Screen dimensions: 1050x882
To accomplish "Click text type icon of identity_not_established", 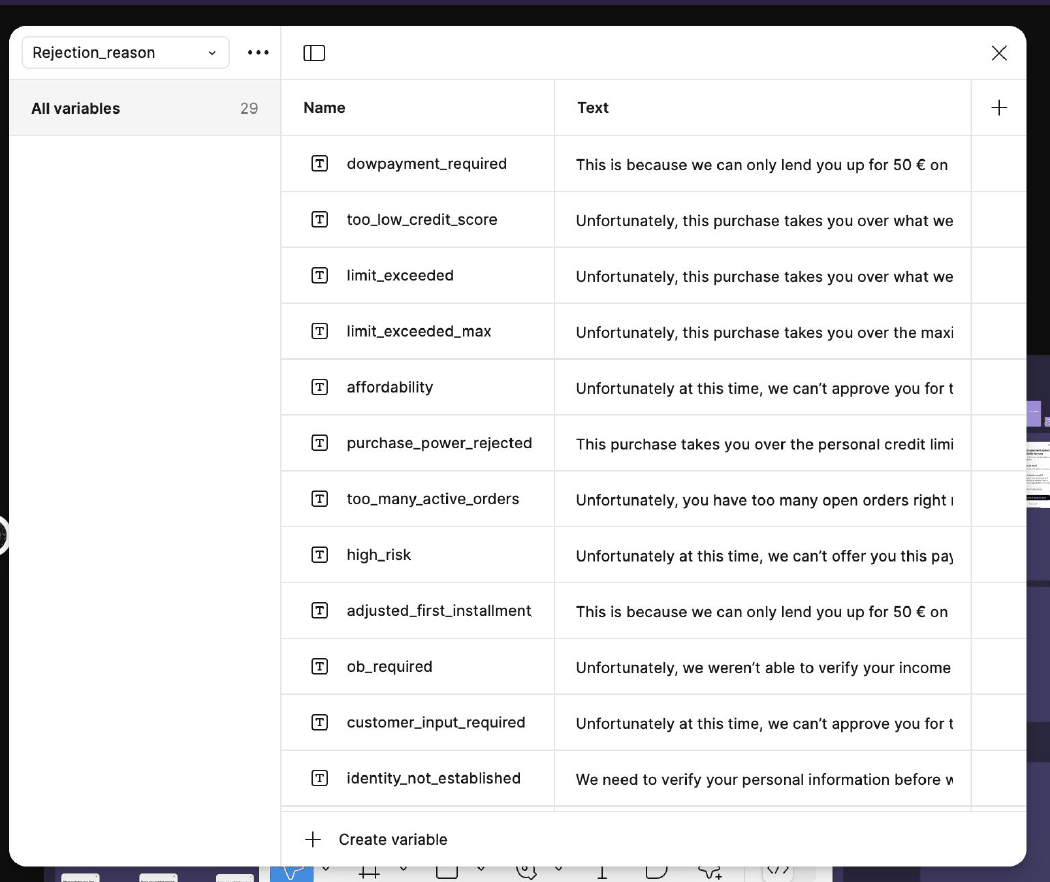I will 319,778.
